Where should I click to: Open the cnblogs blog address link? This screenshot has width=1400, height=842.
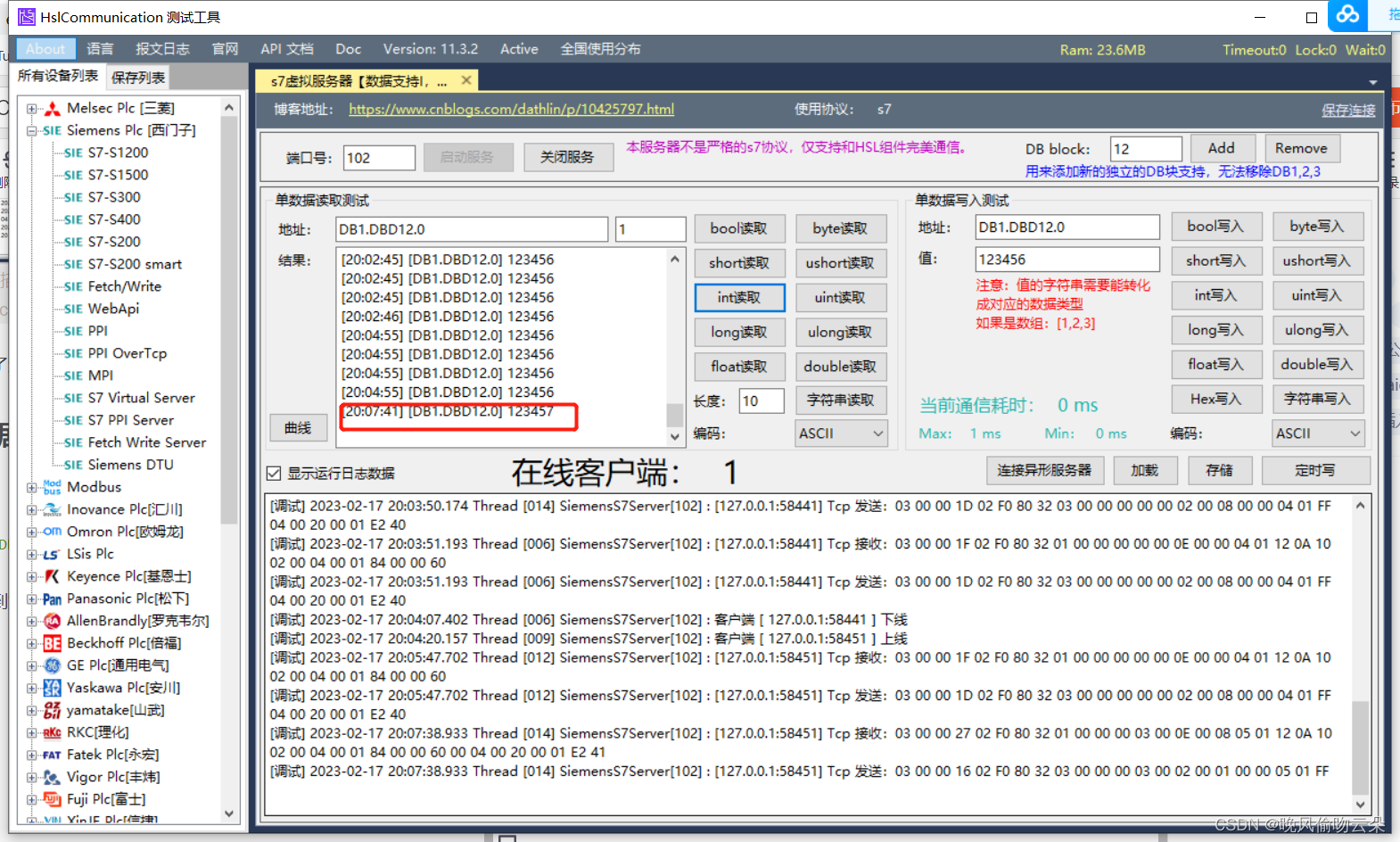point(511,109)
